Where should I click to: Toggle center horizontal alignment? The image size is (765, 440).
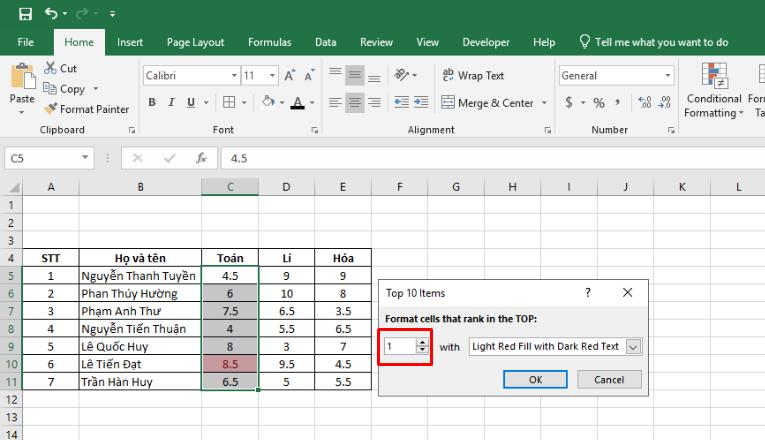pyautogui.click(x=355, y=102)
